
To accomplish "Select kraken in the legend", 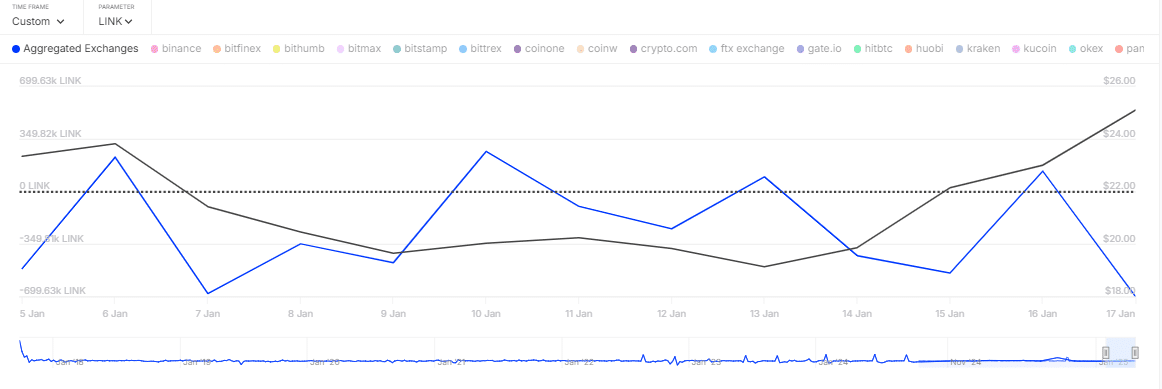I will point(977,49).
